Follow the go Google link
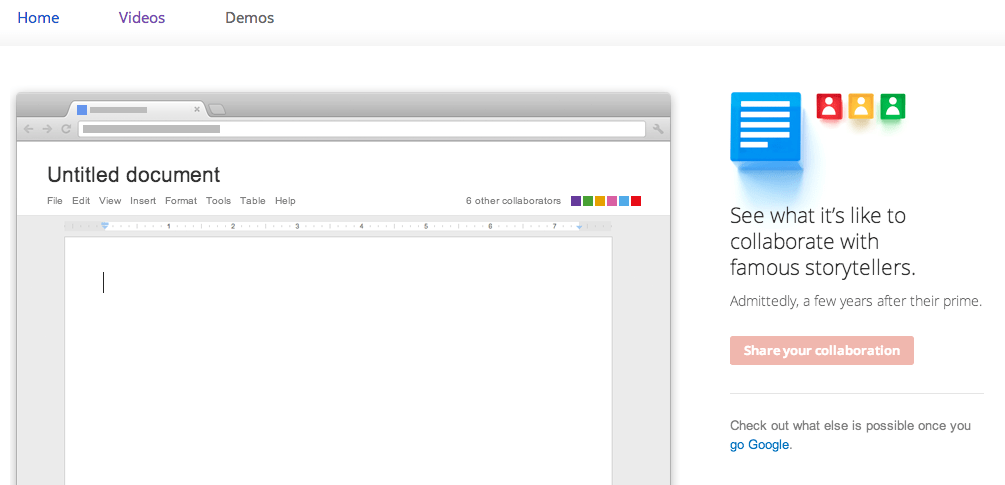 click(x=759, y=445)
